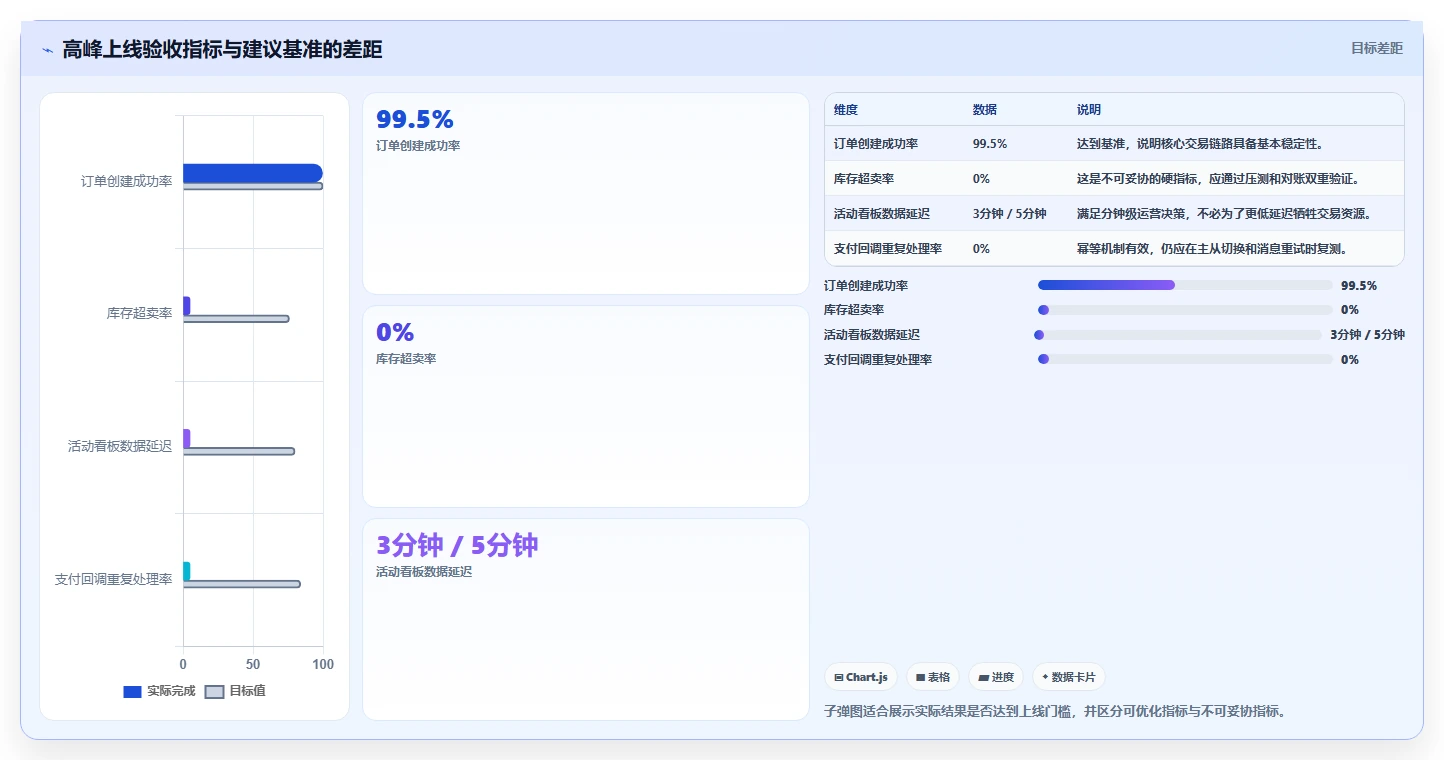Click the 支付回调重复处理率 label in the progress list

878,360
